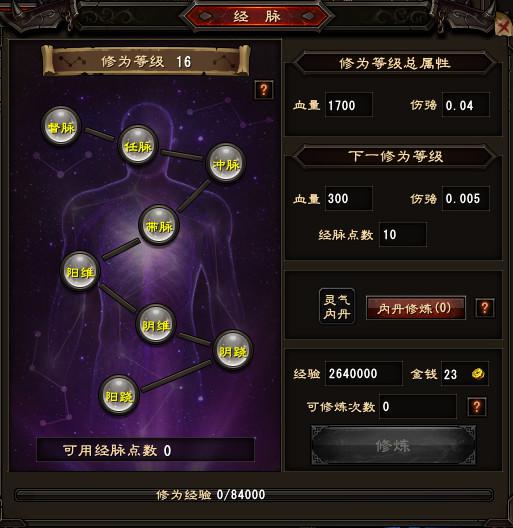513x528 pixels.
Task: Select the 阴维 meridian orb
Action: tap(156, 324)
